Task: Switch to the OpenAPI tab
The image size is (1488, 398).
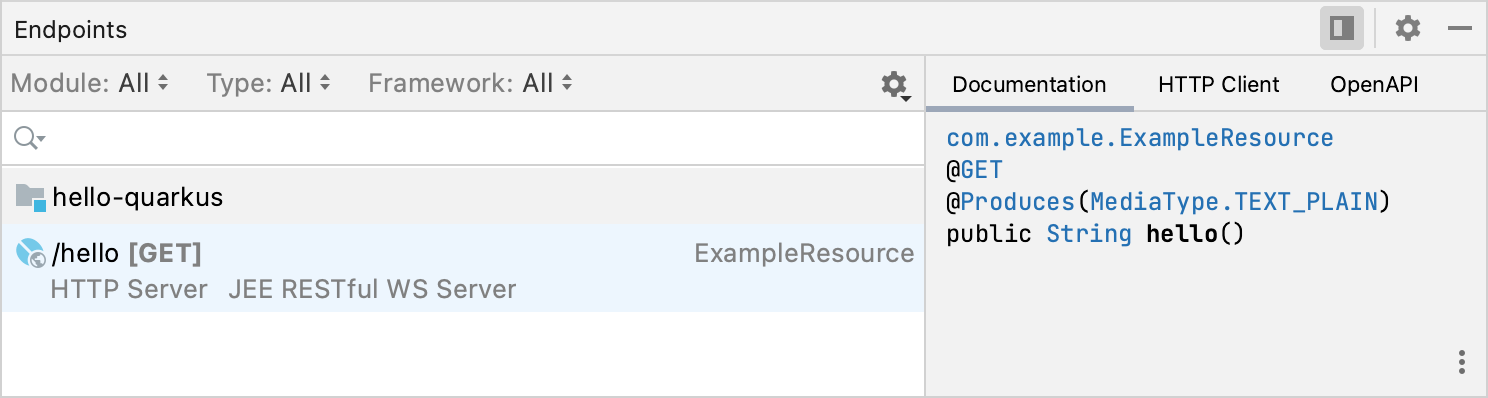Action: [1374, 85]
